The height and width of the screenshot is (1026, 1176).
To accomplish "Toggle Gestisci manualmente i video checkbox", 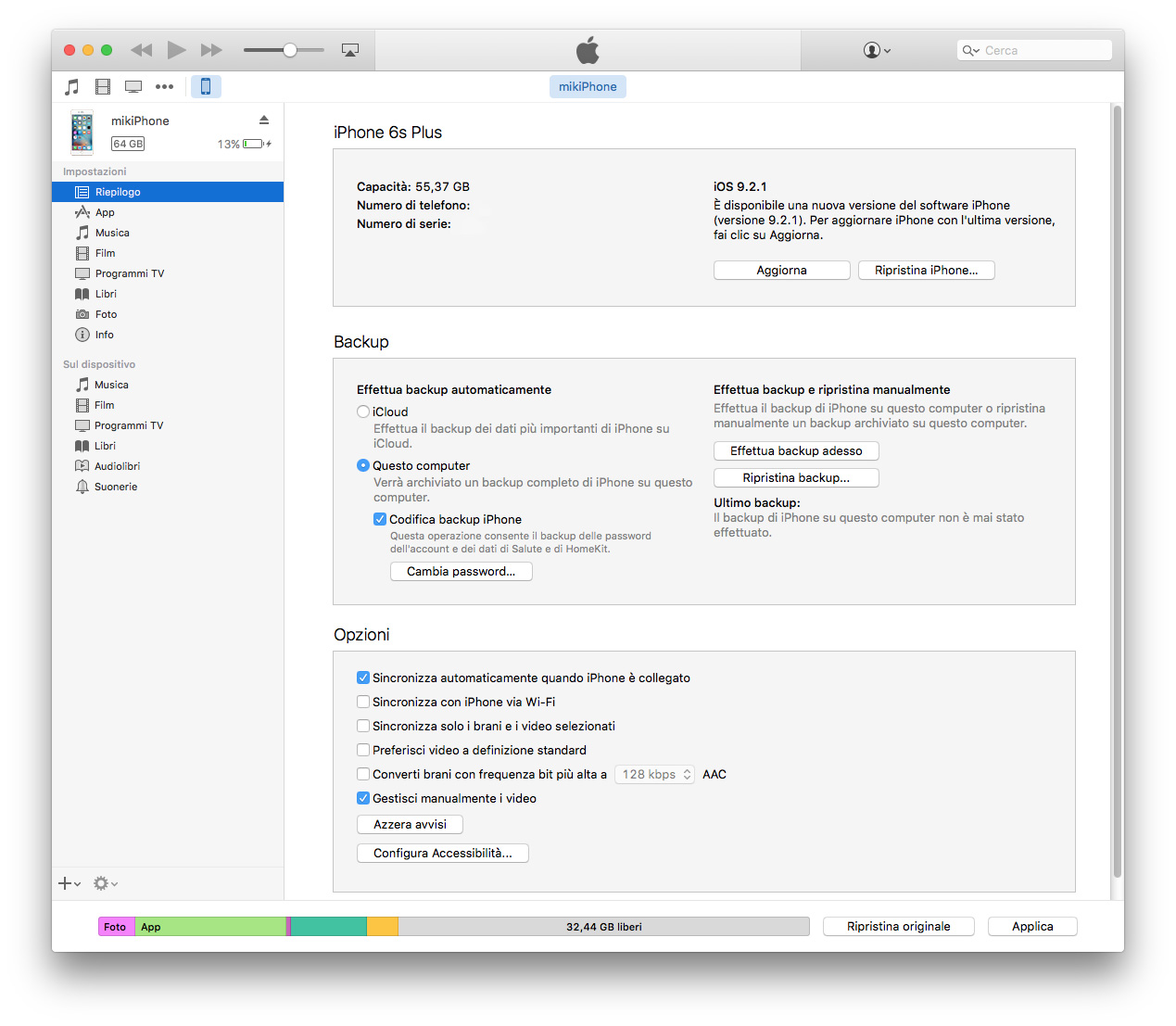I will [363, 798].
